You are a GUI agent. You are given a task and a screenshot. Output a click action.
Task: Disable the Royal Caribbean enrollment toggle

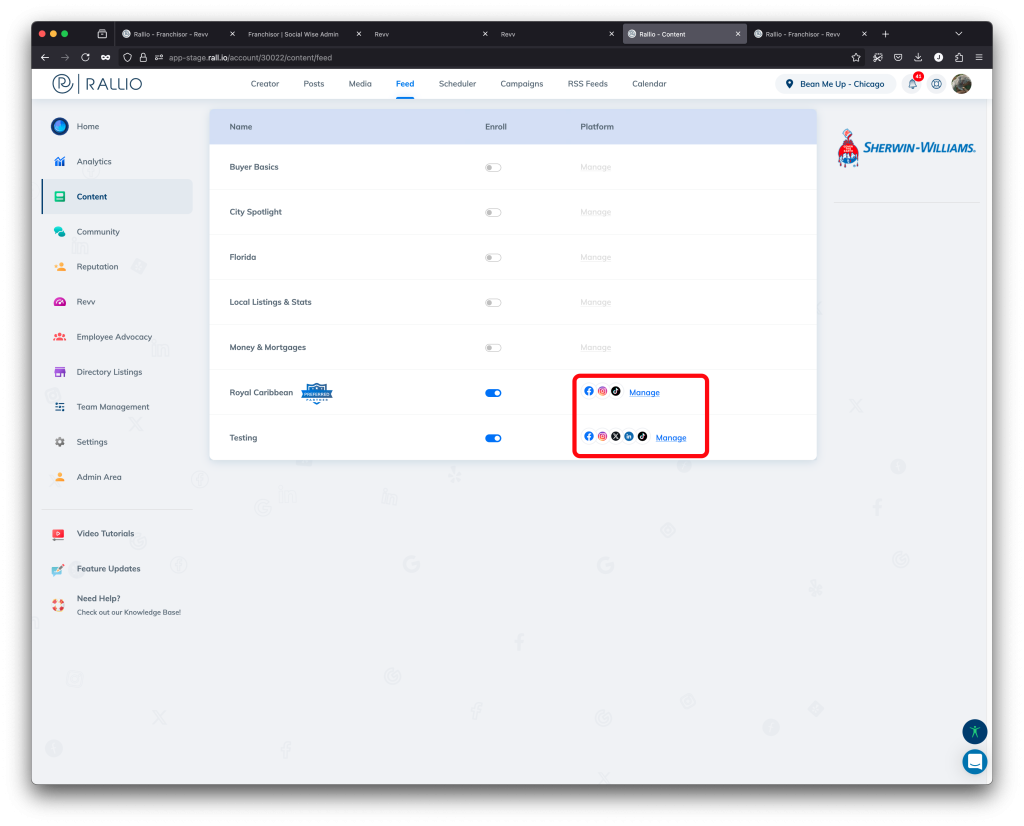(493, 392)
